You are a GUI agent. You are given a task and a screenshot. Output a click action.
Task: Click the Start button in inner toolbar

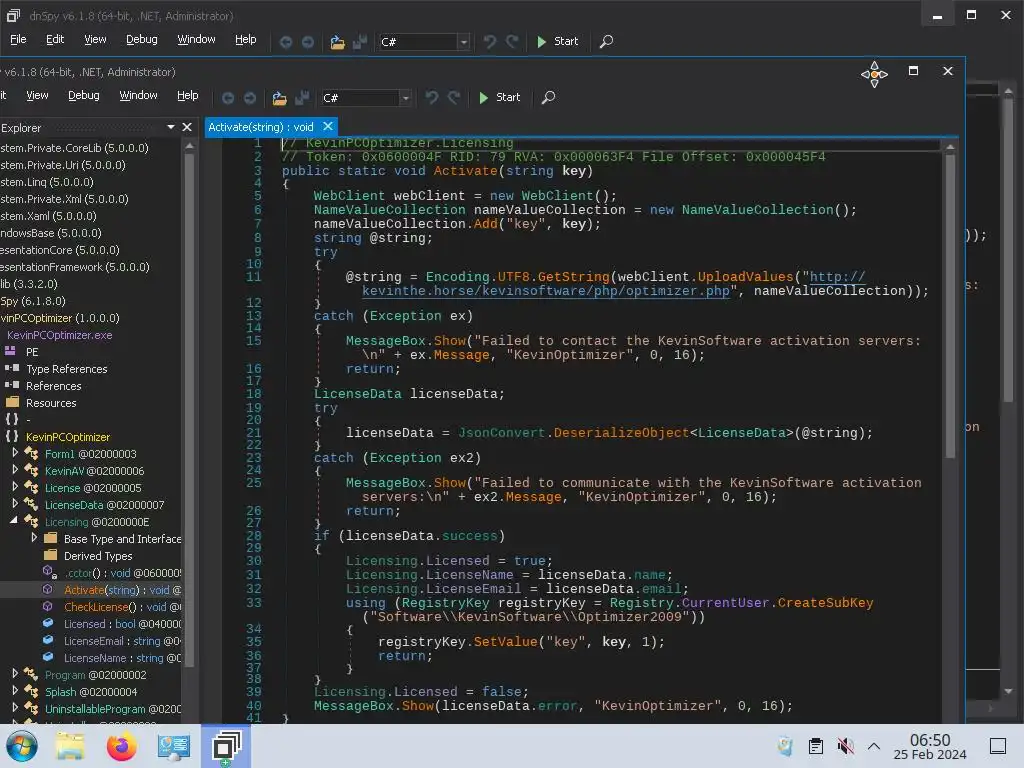(499, 97)
